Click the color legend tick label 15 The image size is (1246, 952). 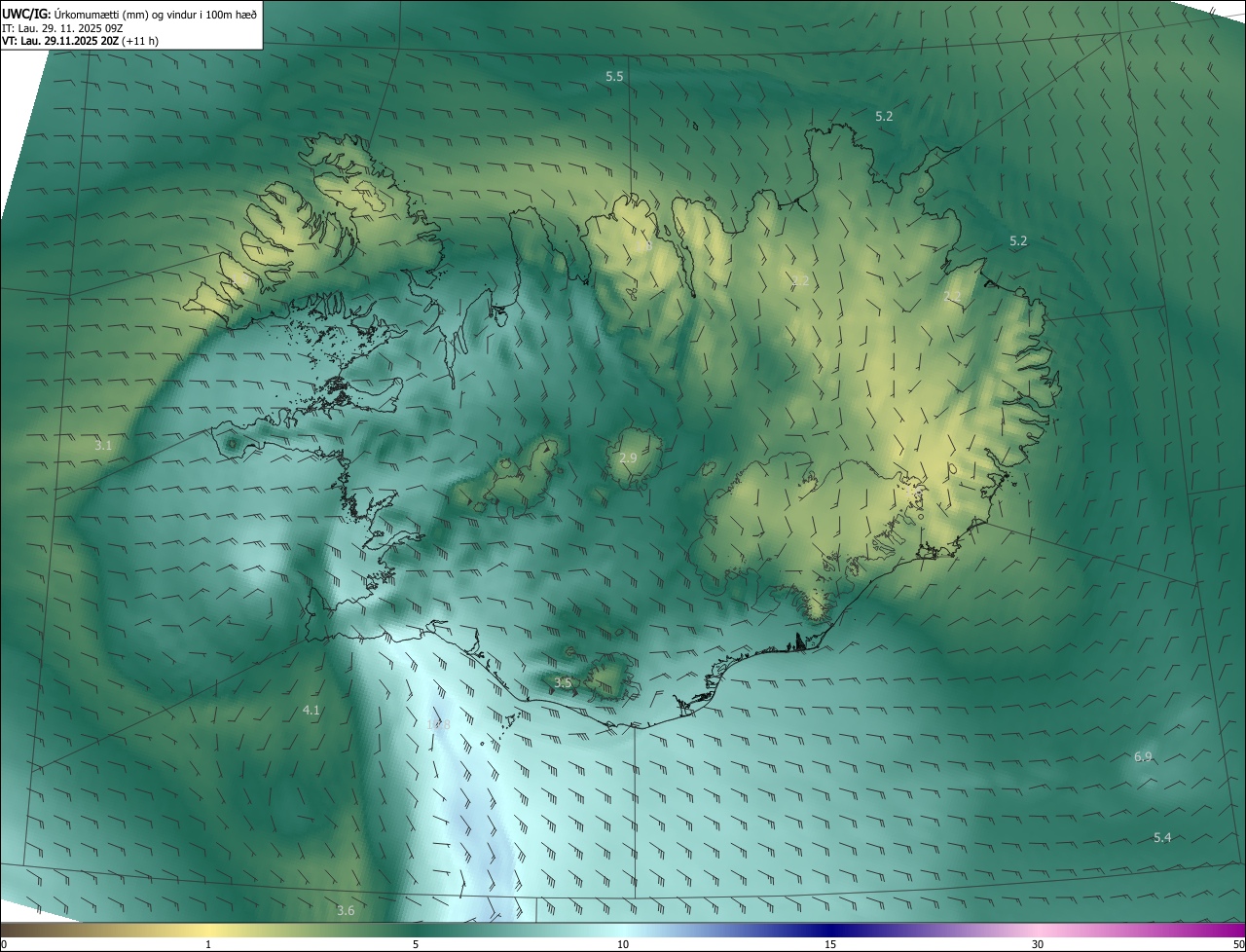click(830, 944)
